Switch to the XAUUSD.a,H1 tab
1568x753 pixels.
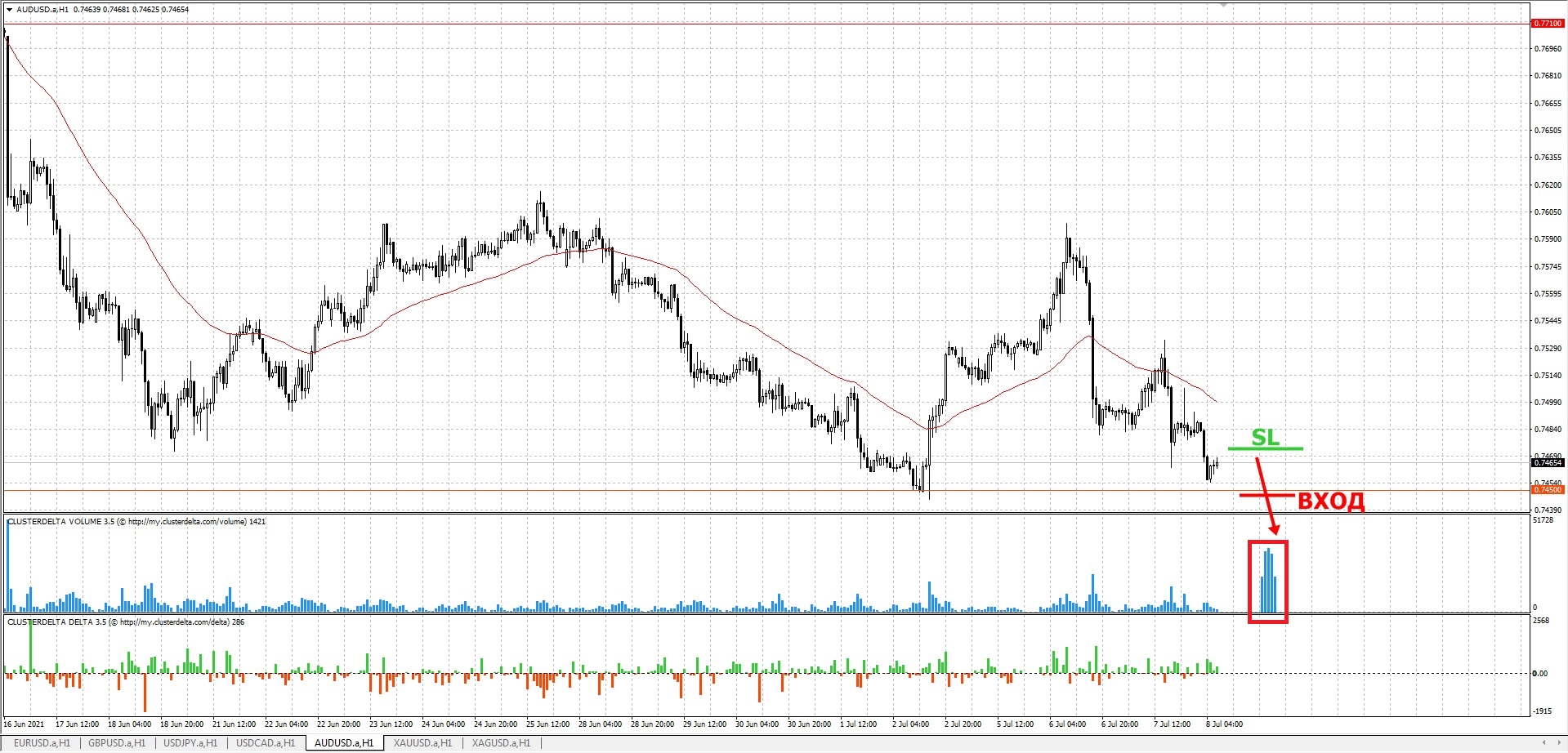tap(422, 743)
